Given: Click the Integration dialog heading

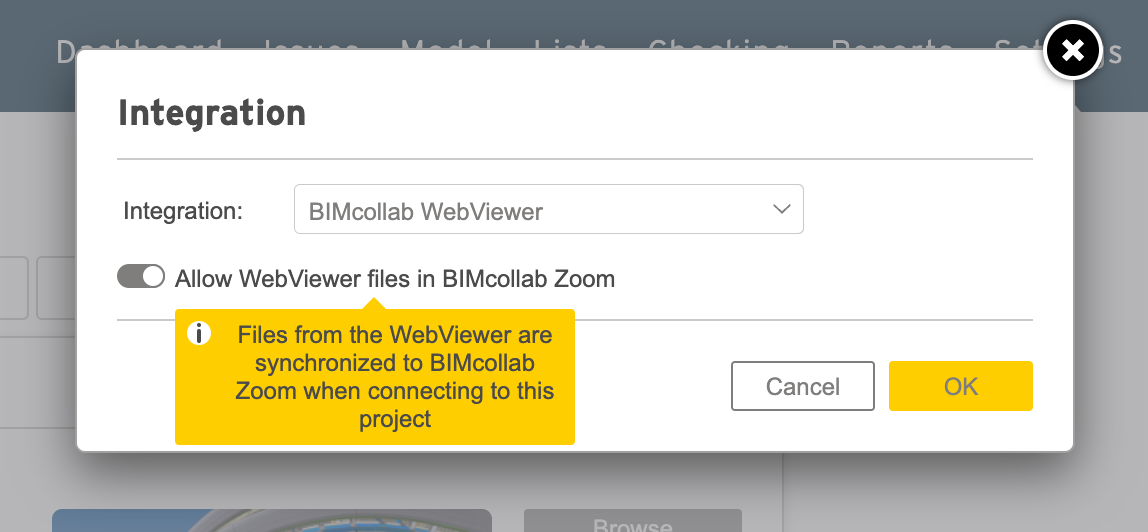Looking at the screenshot, I should click(212, 113).
